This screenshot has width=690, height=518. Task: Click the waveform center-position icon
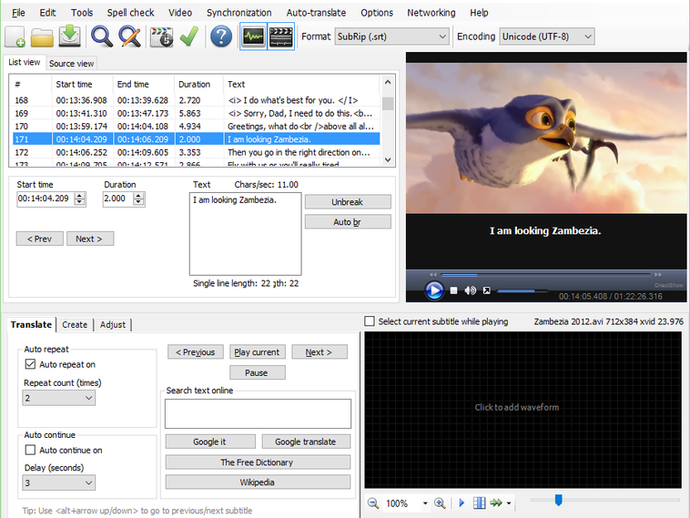479,503
